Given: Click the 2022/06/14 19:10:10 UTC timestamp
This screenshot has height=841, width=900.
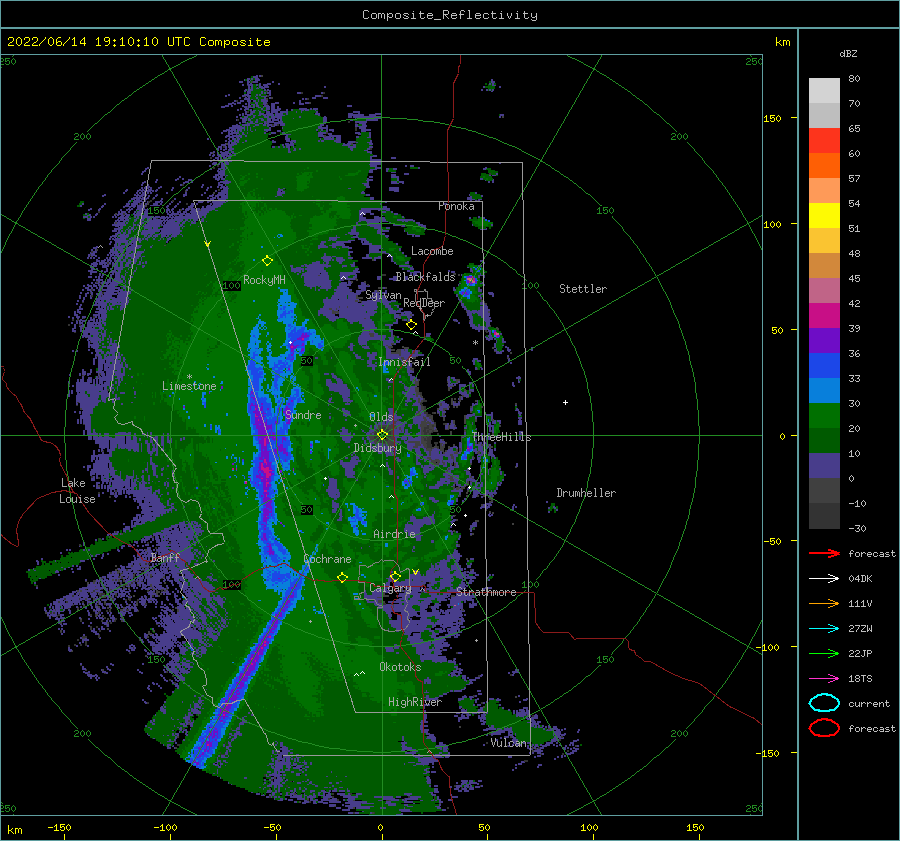Looking at the screenshot, I should point(138,42).
